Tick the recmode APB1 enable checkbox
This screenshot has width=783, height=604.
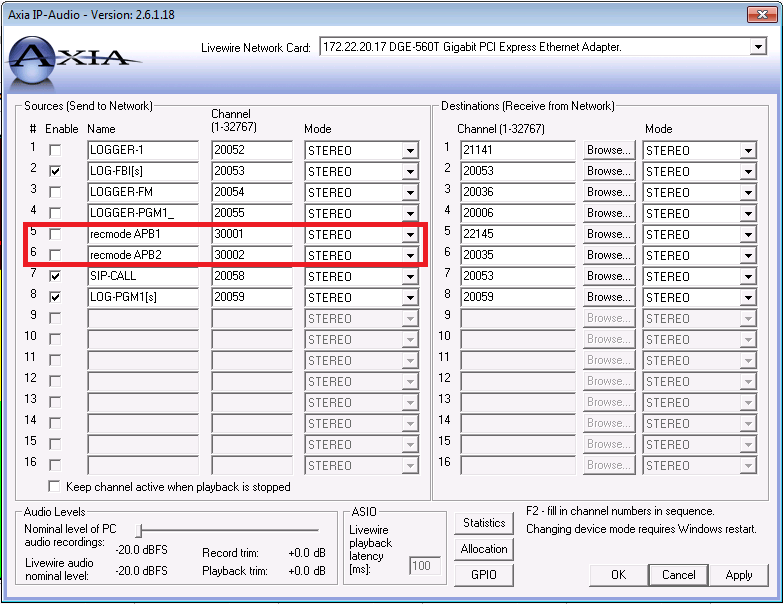pos(55,234)
